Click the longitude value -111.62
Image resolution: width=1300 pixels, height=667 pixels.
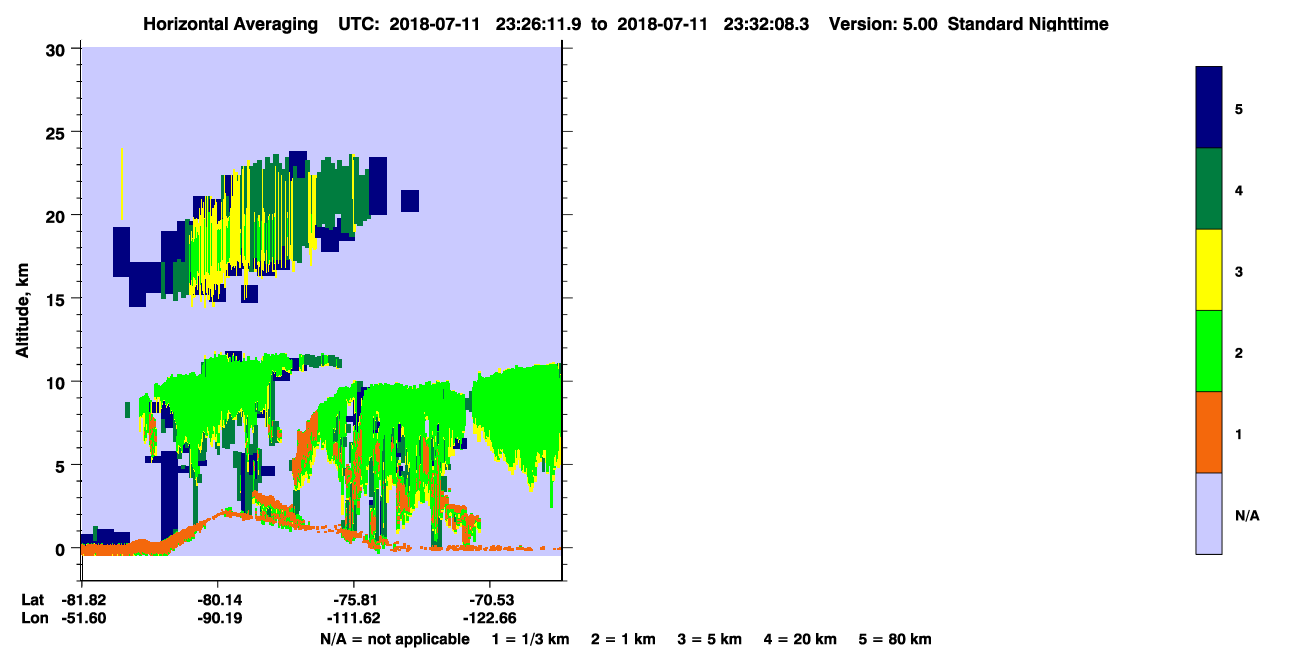click(x=355, y=618)
